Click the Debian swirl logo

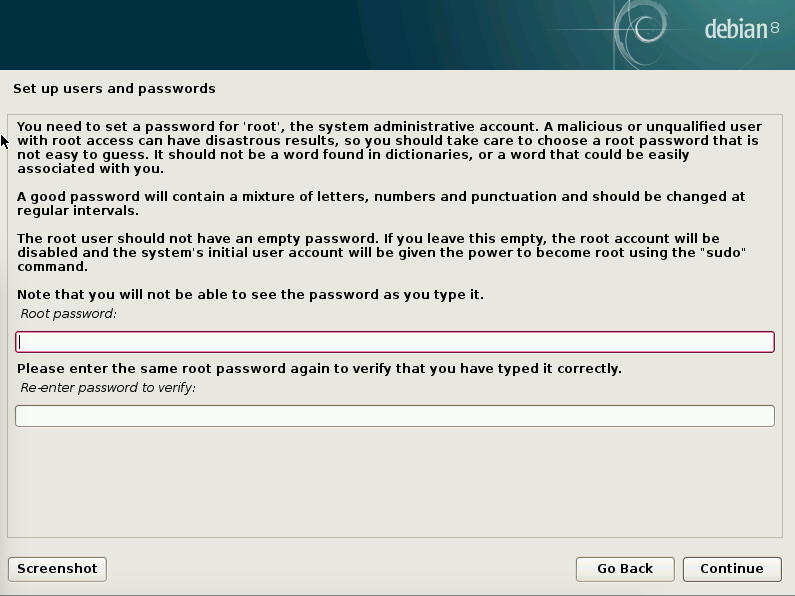click(641, 29)
